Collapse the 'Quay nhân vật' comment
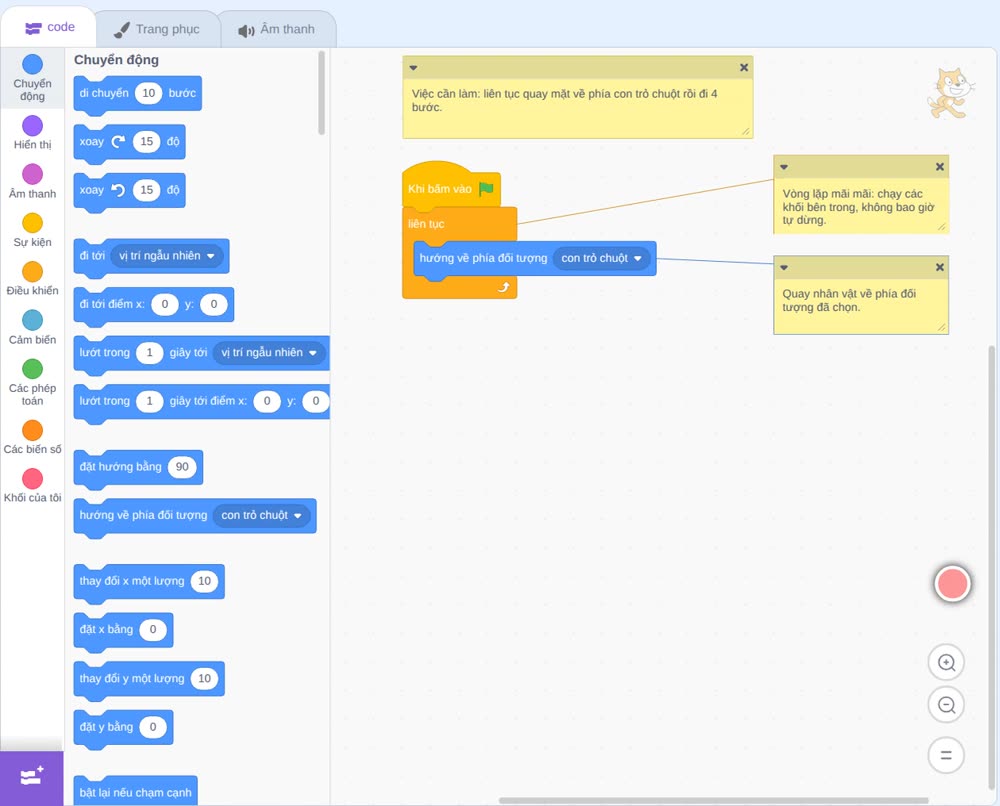This screenshot has width=1000, height=806. click(784, 268)
